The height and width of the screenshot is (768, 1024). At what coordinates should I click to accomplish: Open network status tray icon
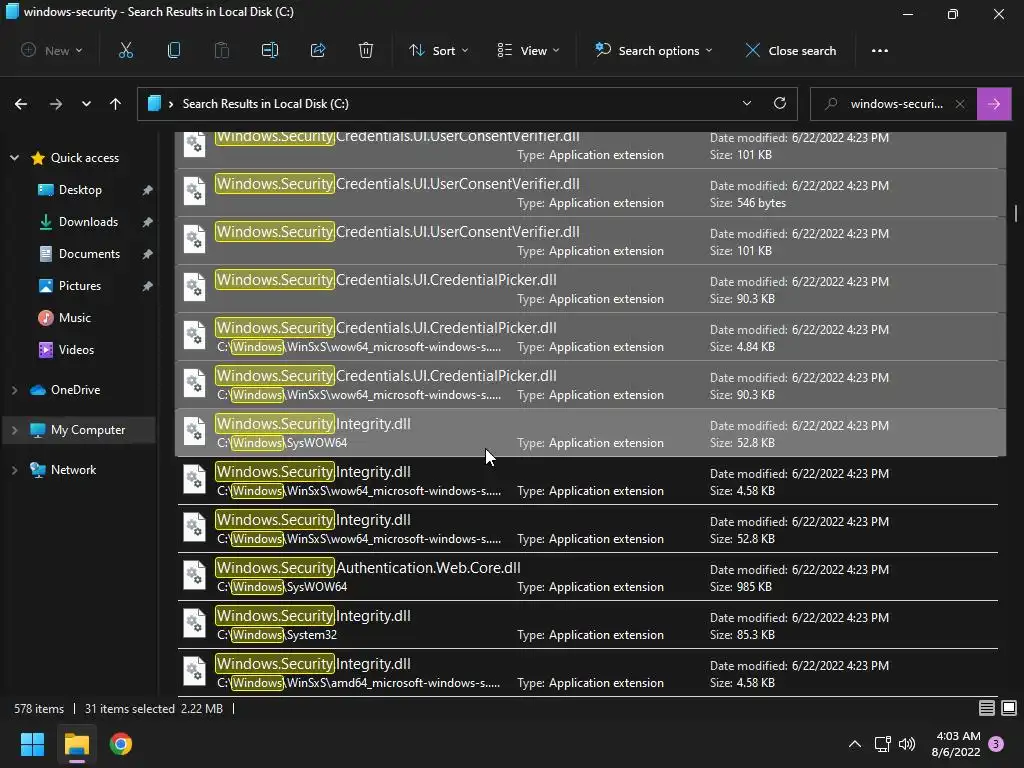coord(883,744)
